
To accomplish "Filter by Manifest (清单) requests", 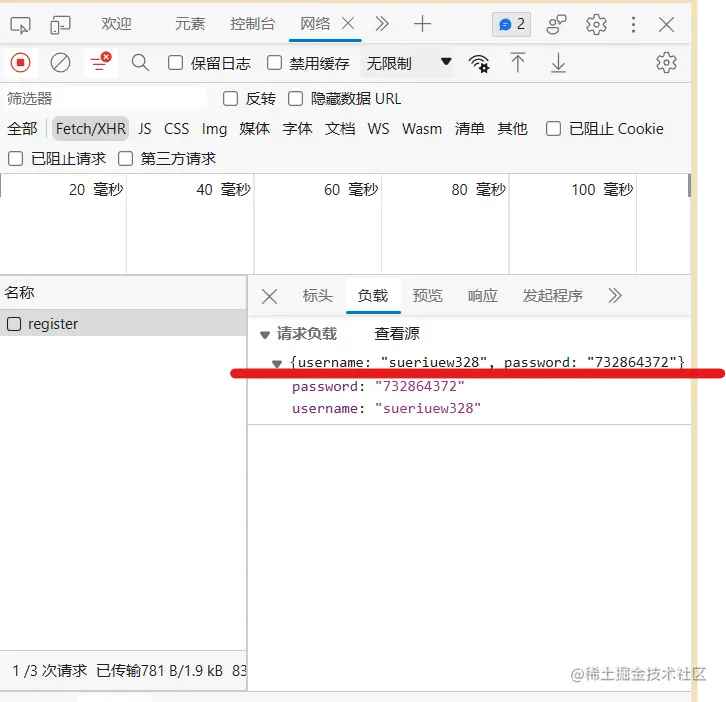I will (x=469, y=129).
